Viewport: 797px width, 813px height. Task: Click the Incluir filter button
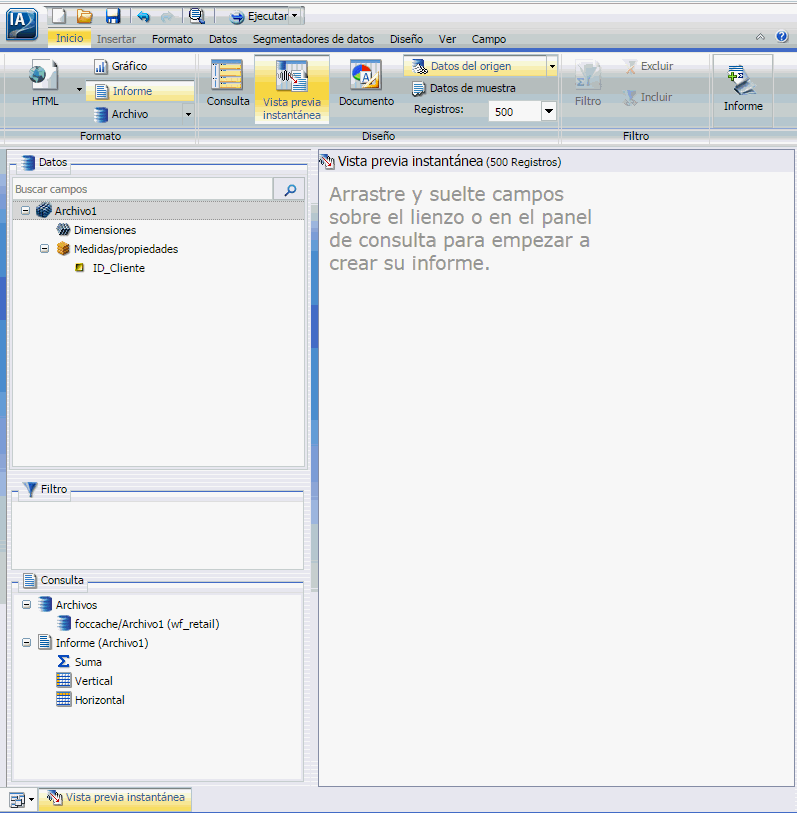(648, 97)
